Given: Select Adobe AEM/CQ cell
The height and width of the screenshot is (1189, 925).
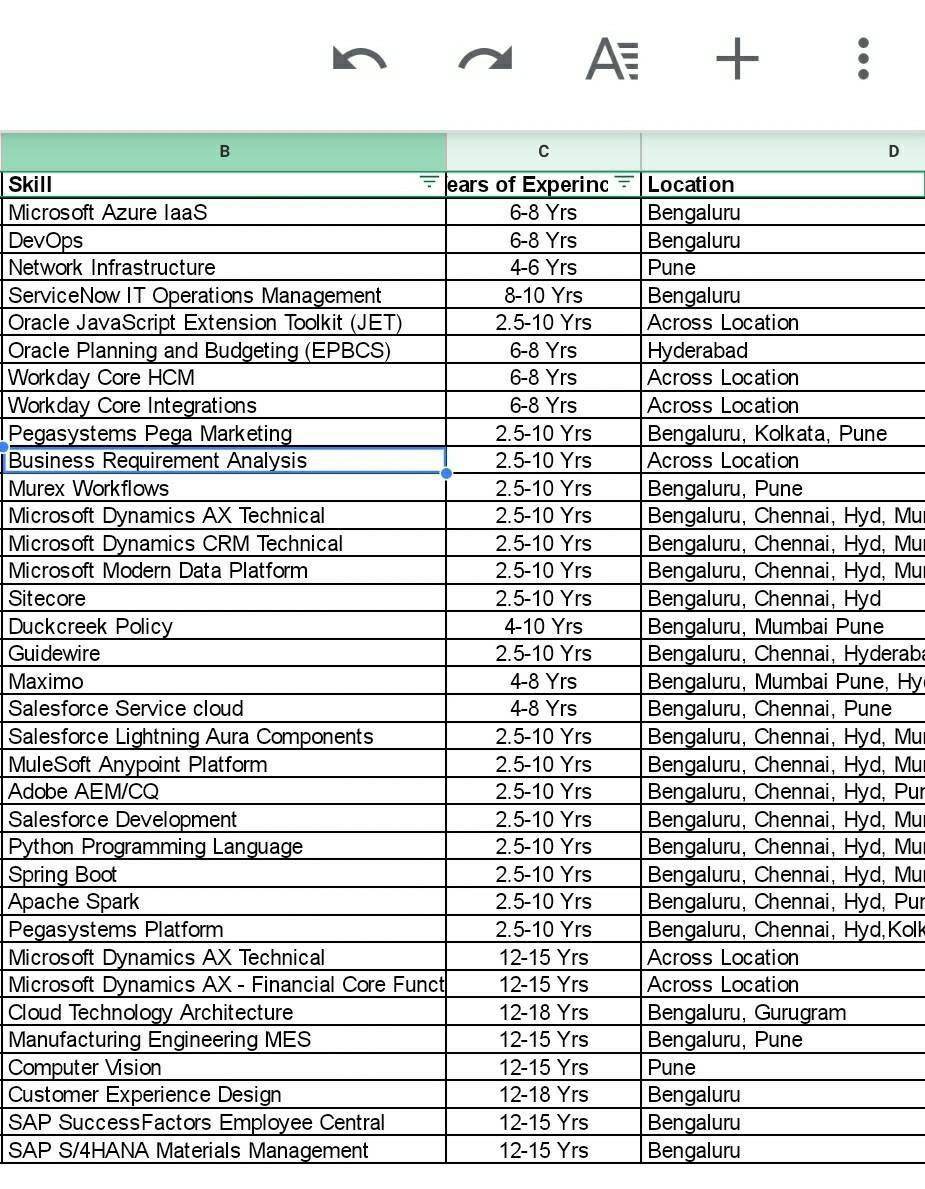Looking at the screenshot, I should (224, 791).
